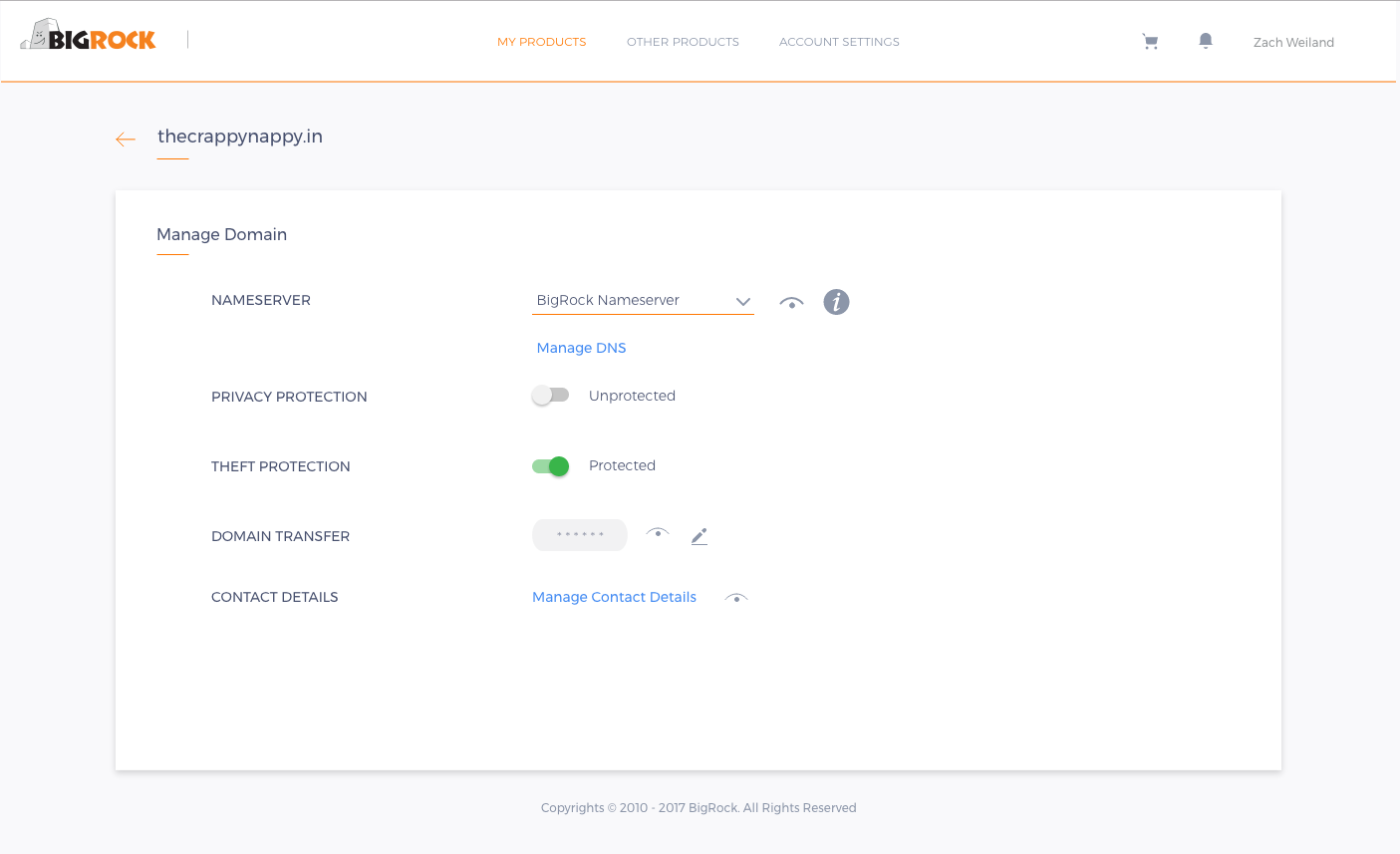Edit domain transfer code pencil icon

click(x=700, y=536)
